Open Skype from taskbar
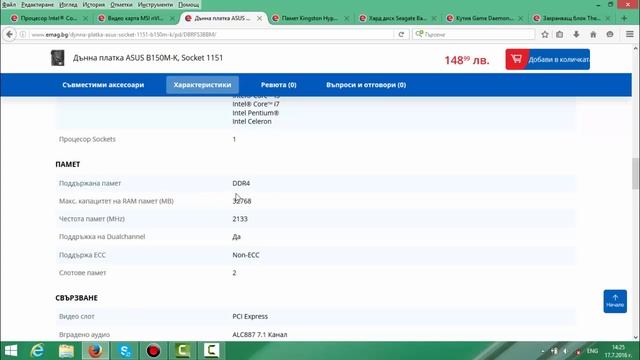640x360 pixels. point(124,351)
